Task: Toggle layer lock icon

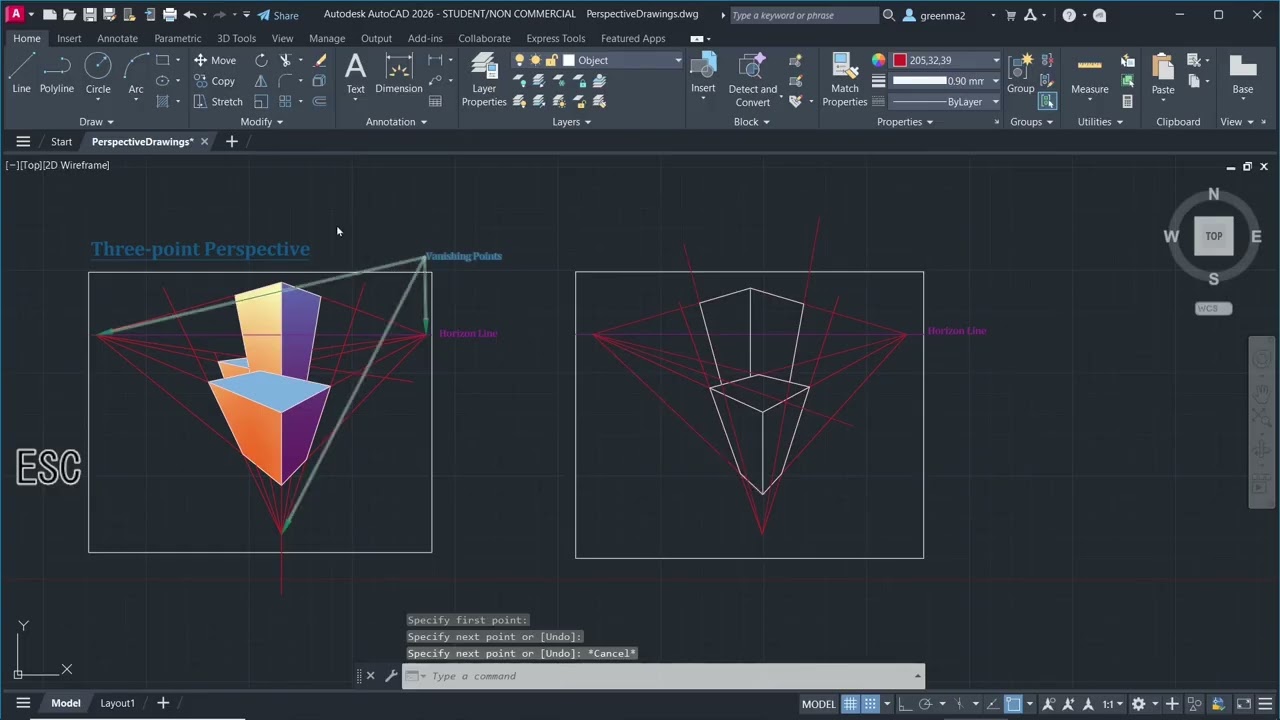Action: tap(551, 60)
